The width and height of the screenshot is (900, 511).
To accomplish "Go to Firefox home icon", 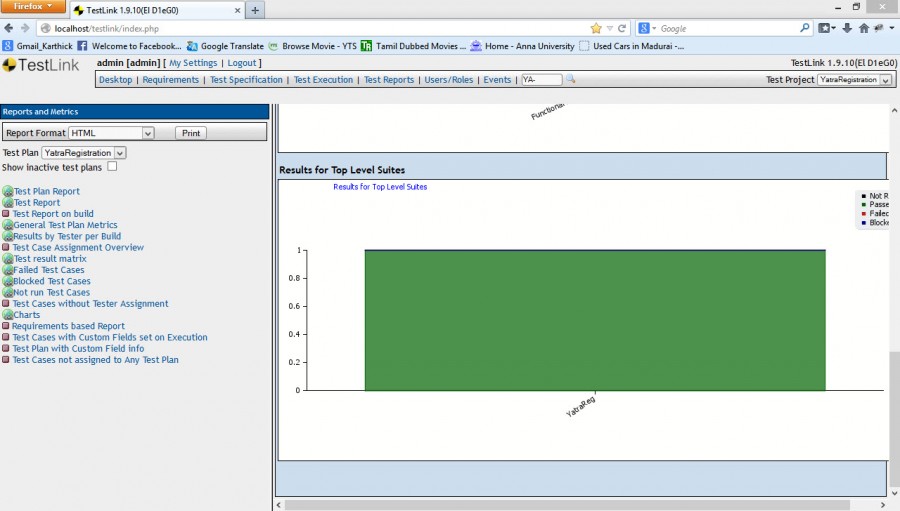I will [x=863, y=28].
